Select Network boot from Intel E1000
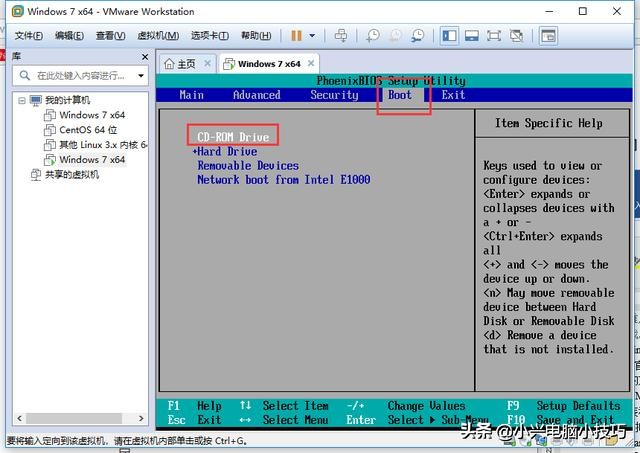 coord(283,180)
